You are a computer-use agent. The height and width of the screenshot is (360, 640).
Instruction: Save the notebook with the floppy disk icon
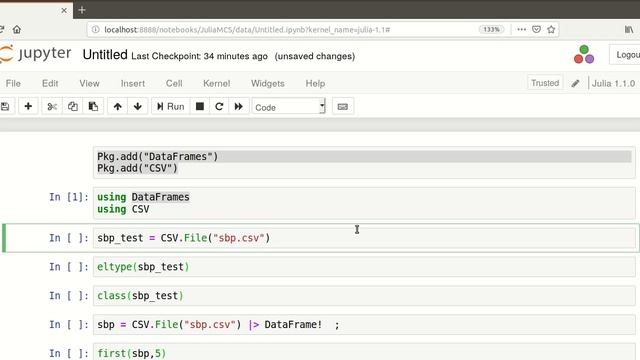point(5,107)
